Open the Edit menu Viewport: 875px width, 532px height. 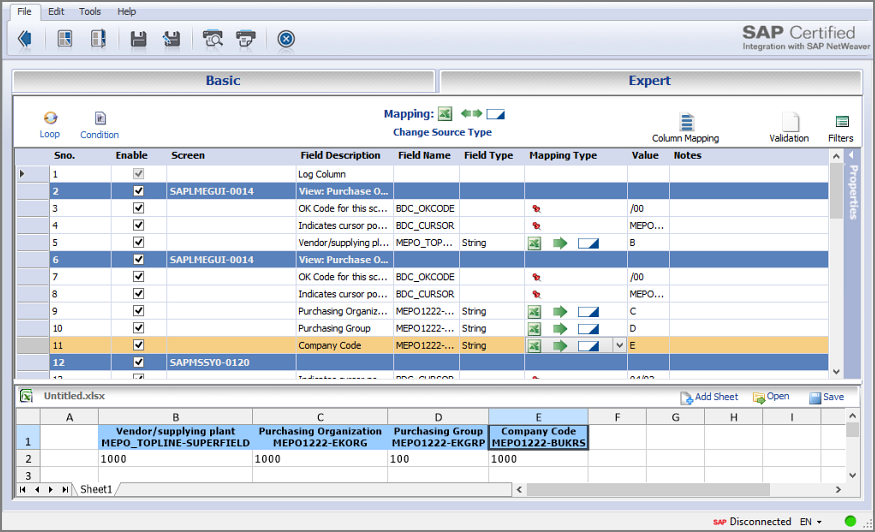[56, 11]
